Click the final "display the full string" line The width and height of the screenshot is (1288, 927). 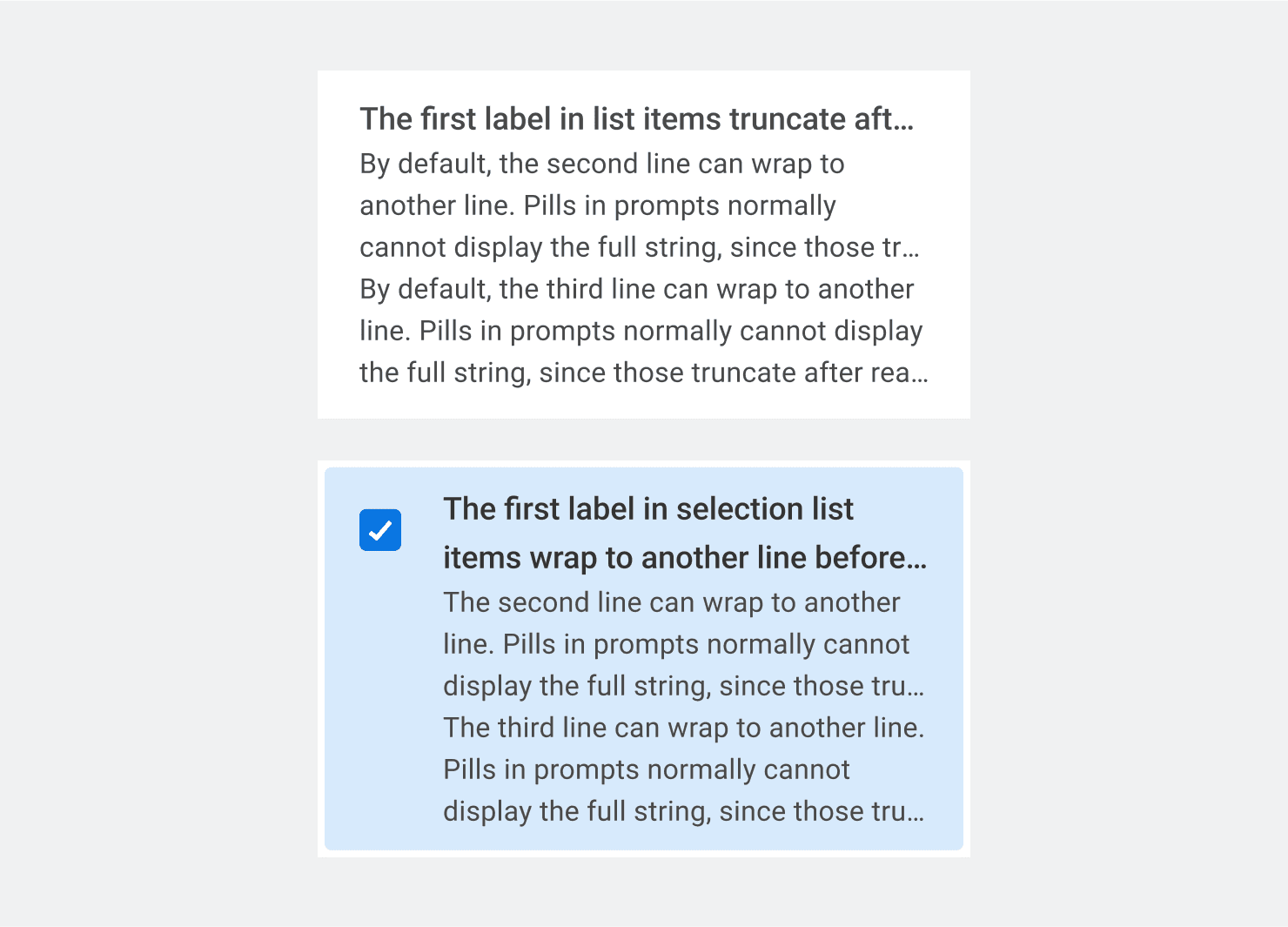(x=683, y=811)
